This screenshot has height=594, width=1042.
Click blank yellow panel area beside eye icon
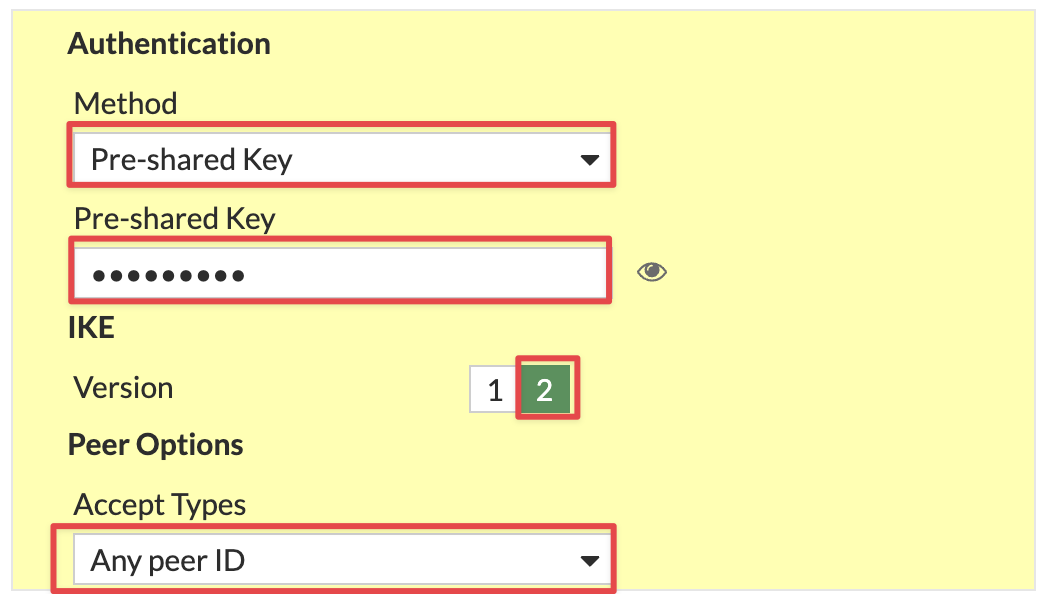(831, 272)
